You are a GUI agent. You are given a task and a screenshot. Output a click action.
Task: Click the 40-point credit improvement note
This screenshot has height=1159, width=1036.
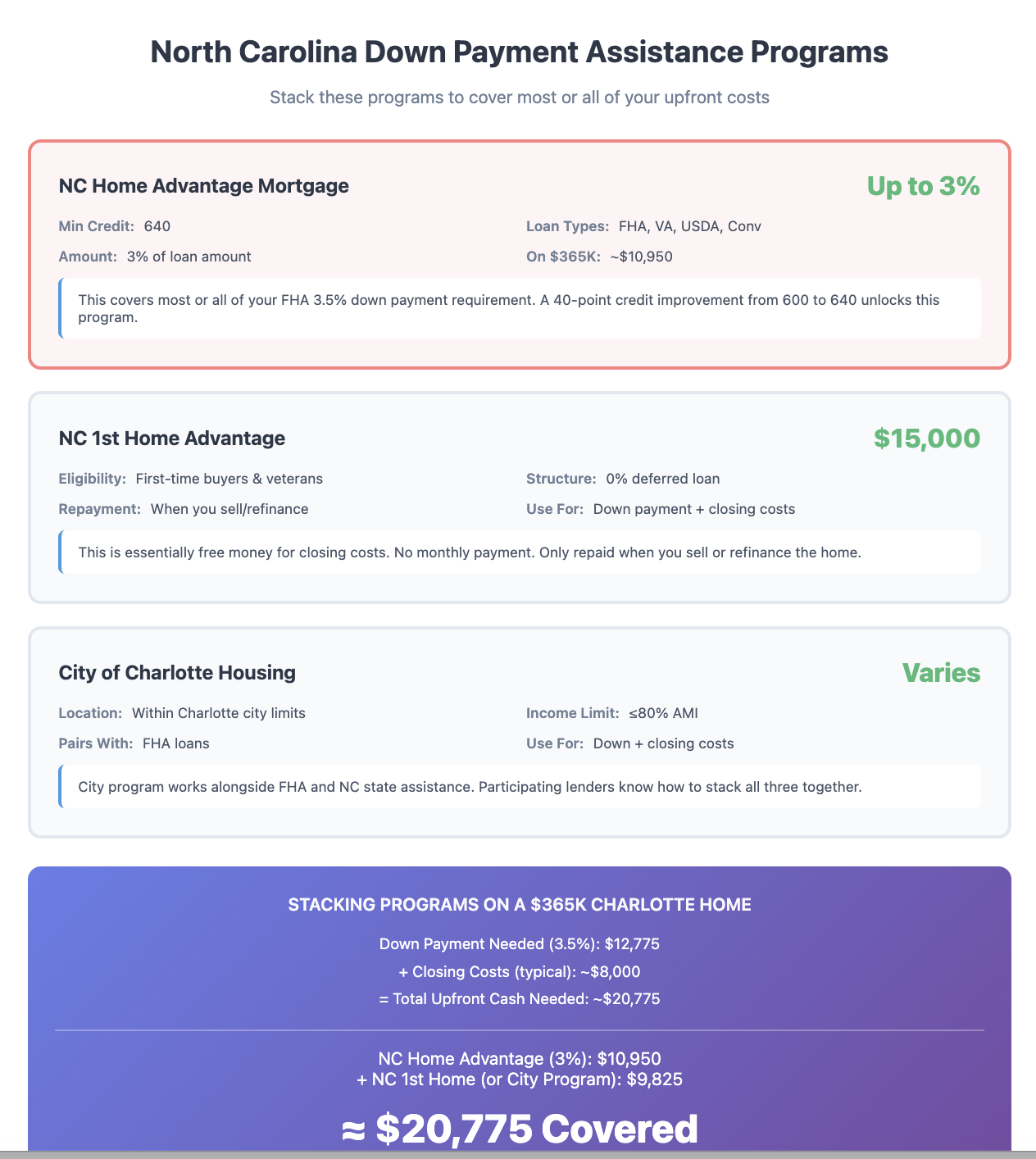click(520, 308)
